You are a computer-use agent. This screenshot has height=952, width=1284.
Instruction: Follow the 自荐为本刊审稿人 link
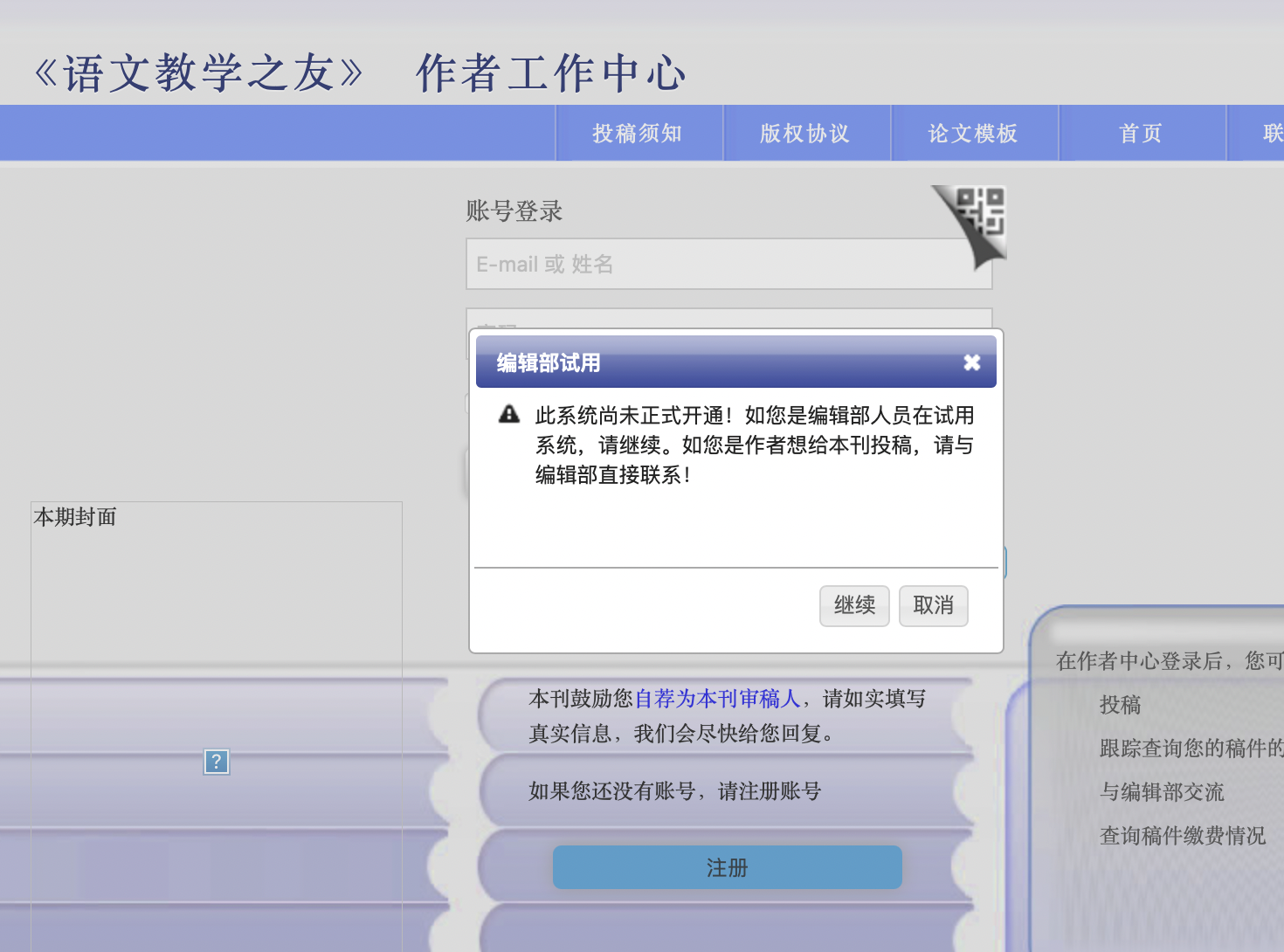(717, 699)
